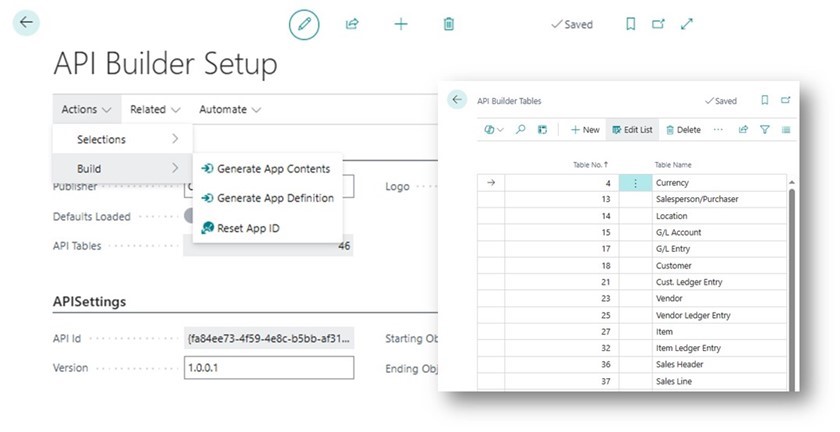
Task: Click Delete in Tables toolbar
Action: (x=683, y=130)
